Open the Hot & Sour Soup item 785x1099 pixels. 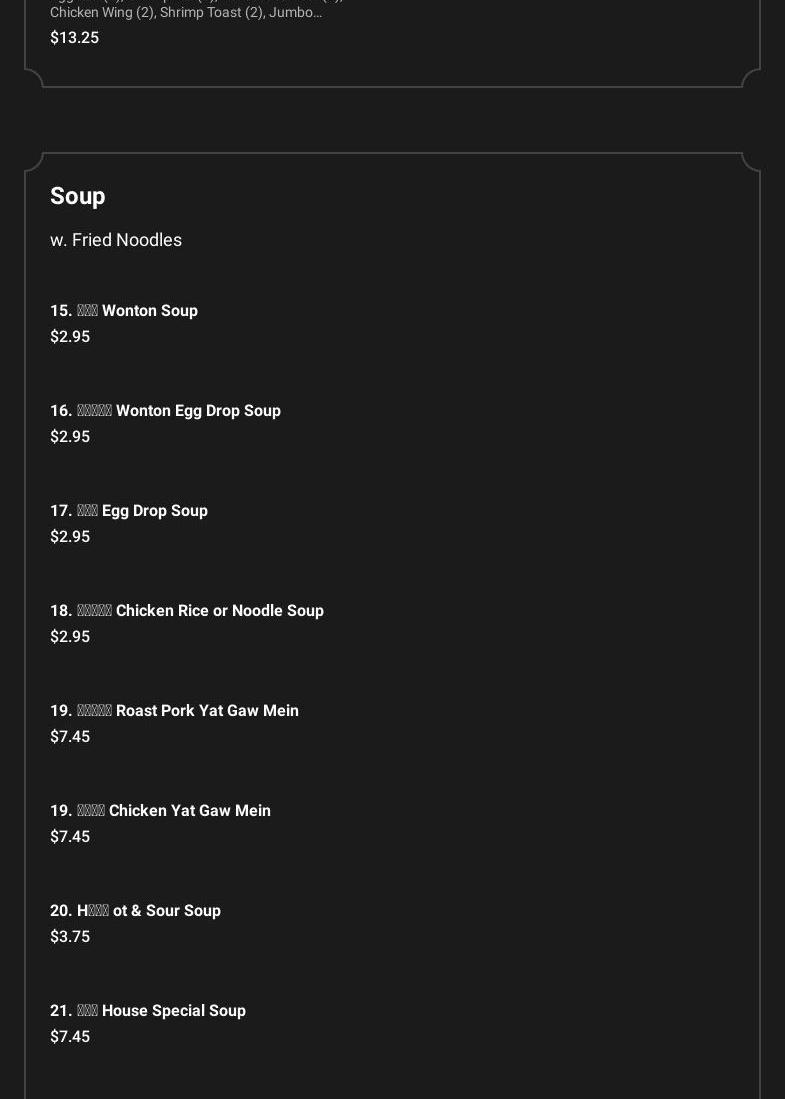click(x=135, y=911)
